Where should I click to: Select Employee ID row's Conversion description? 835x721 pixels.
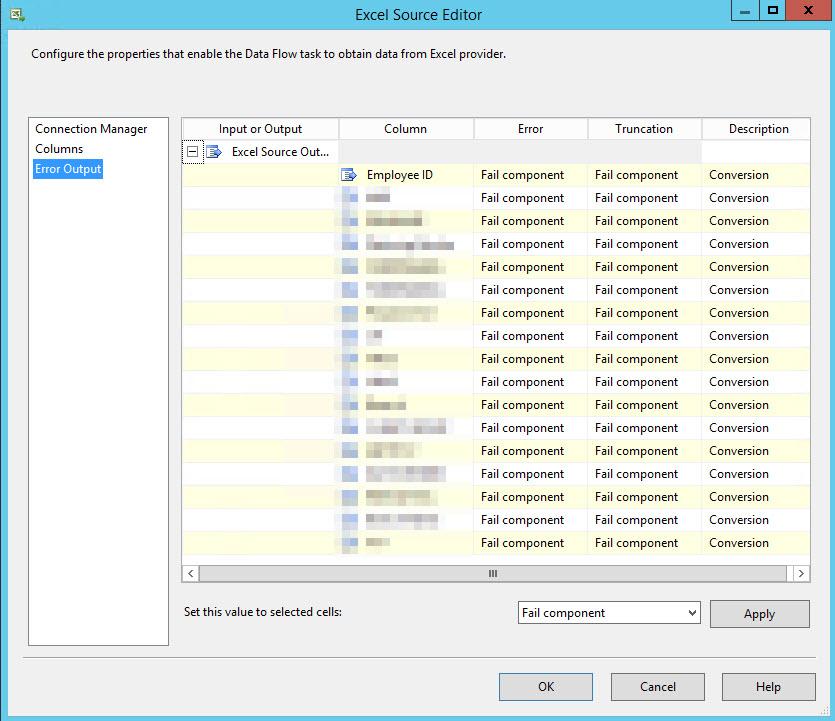(756, 175)
